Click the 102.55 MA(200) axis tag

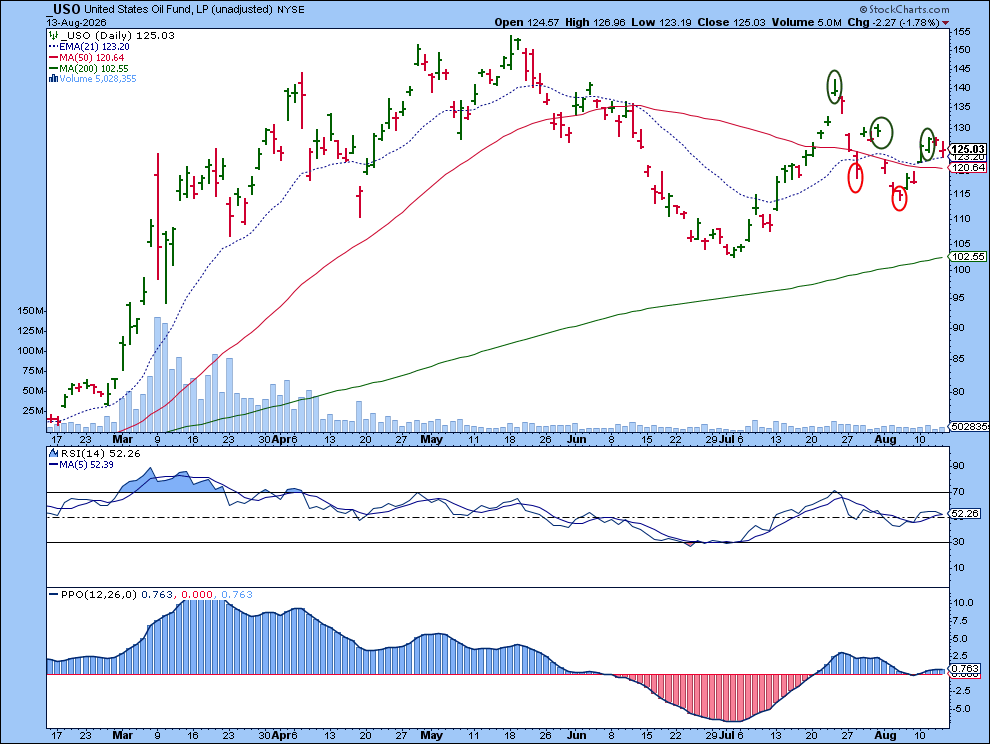click(x=968, y=256)
